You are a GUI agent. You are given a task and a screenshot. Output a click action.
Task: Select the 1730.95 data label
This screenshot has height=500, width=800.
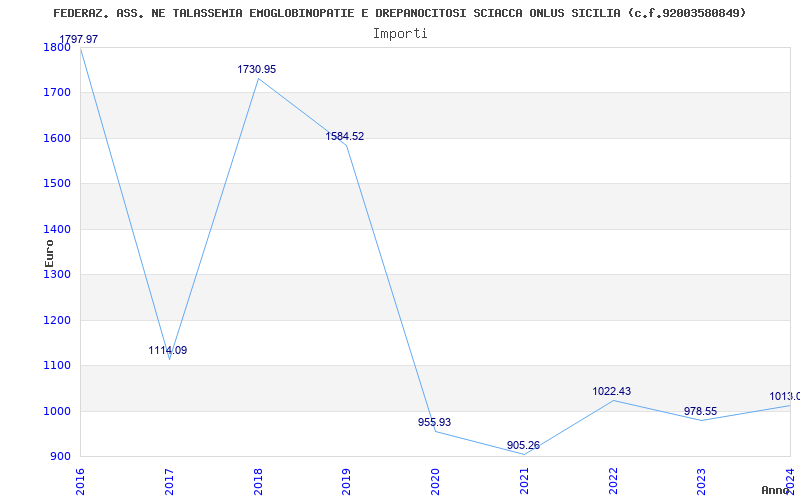point(257,69)
